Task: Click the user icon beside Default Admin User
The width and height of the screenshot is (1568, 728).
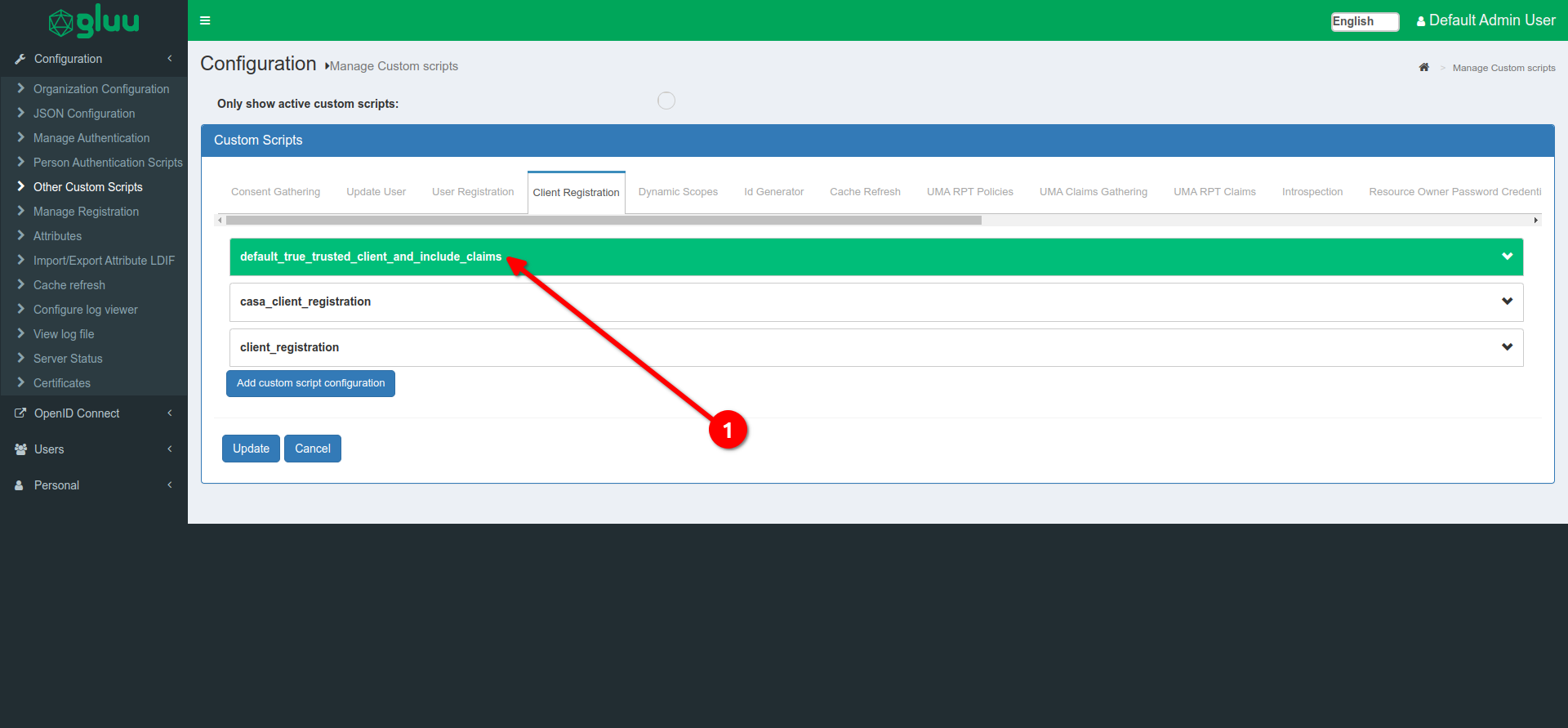Action: click(1421, 22)
